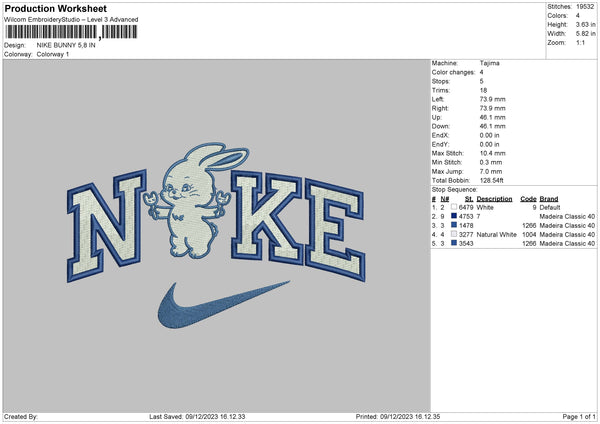The height and width of the screenshot is (424, 600).
Task: Click the St. column header
Action: click(469, 199)
